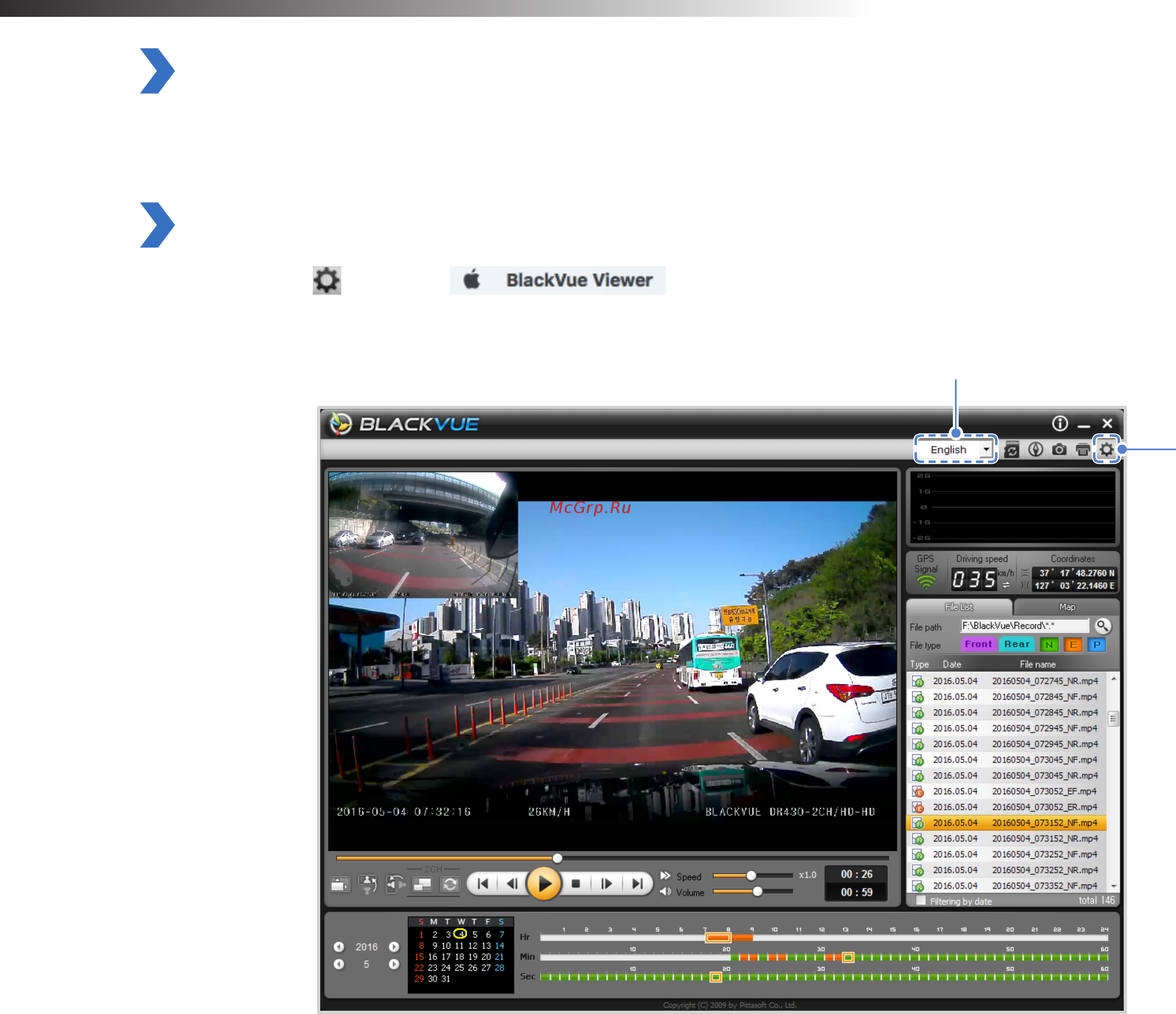Toggle the green N normal recording filter

point(1049,644)
